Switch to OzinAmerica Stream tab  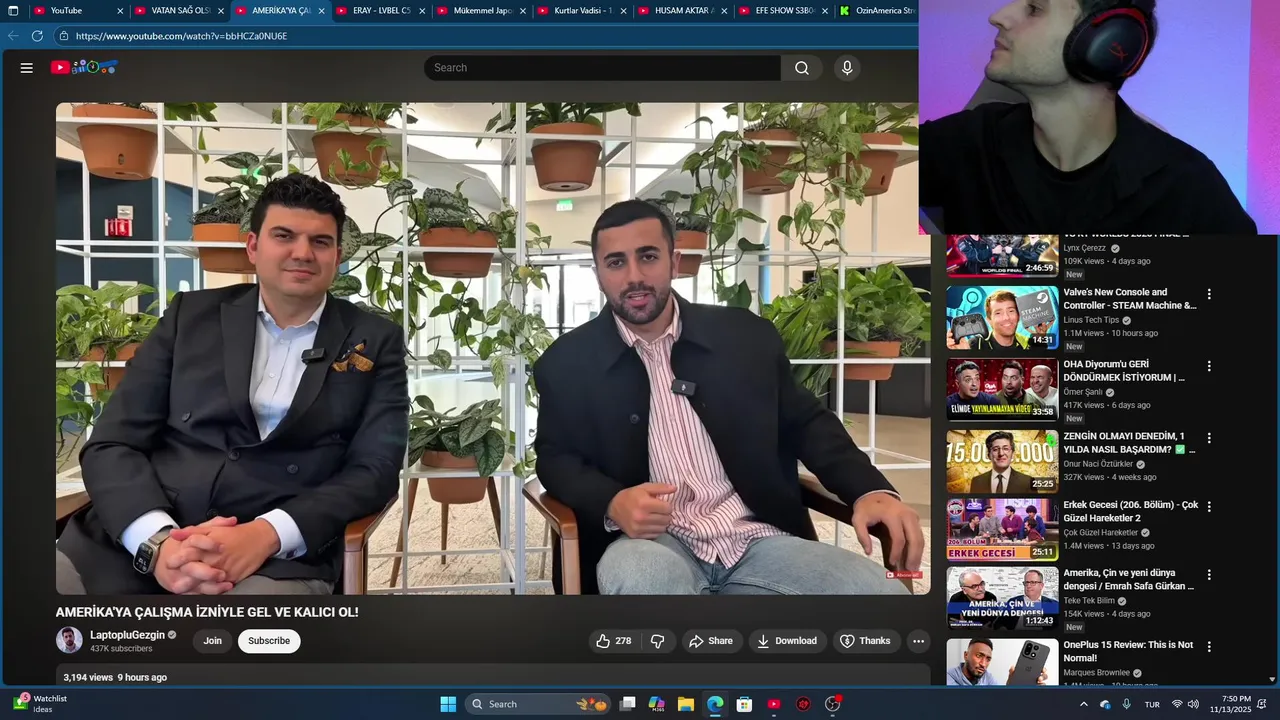tap(876, 11)
